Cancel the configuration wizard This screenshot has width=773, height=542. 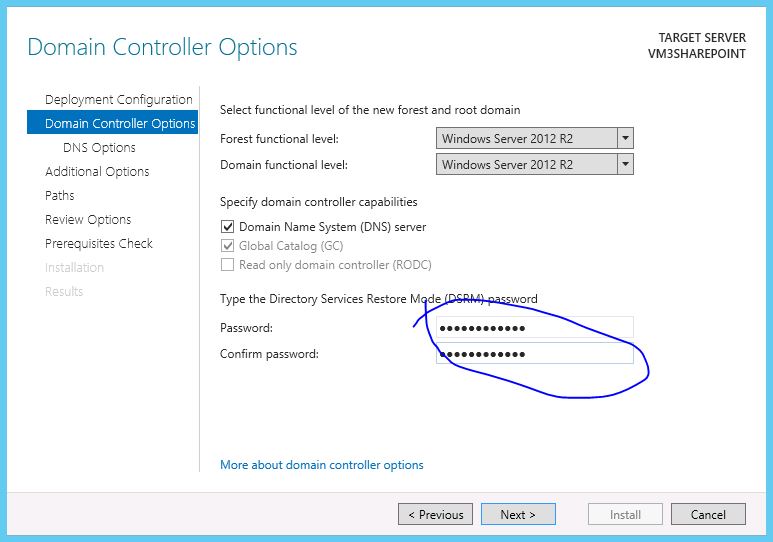click(x=708, y=514)
